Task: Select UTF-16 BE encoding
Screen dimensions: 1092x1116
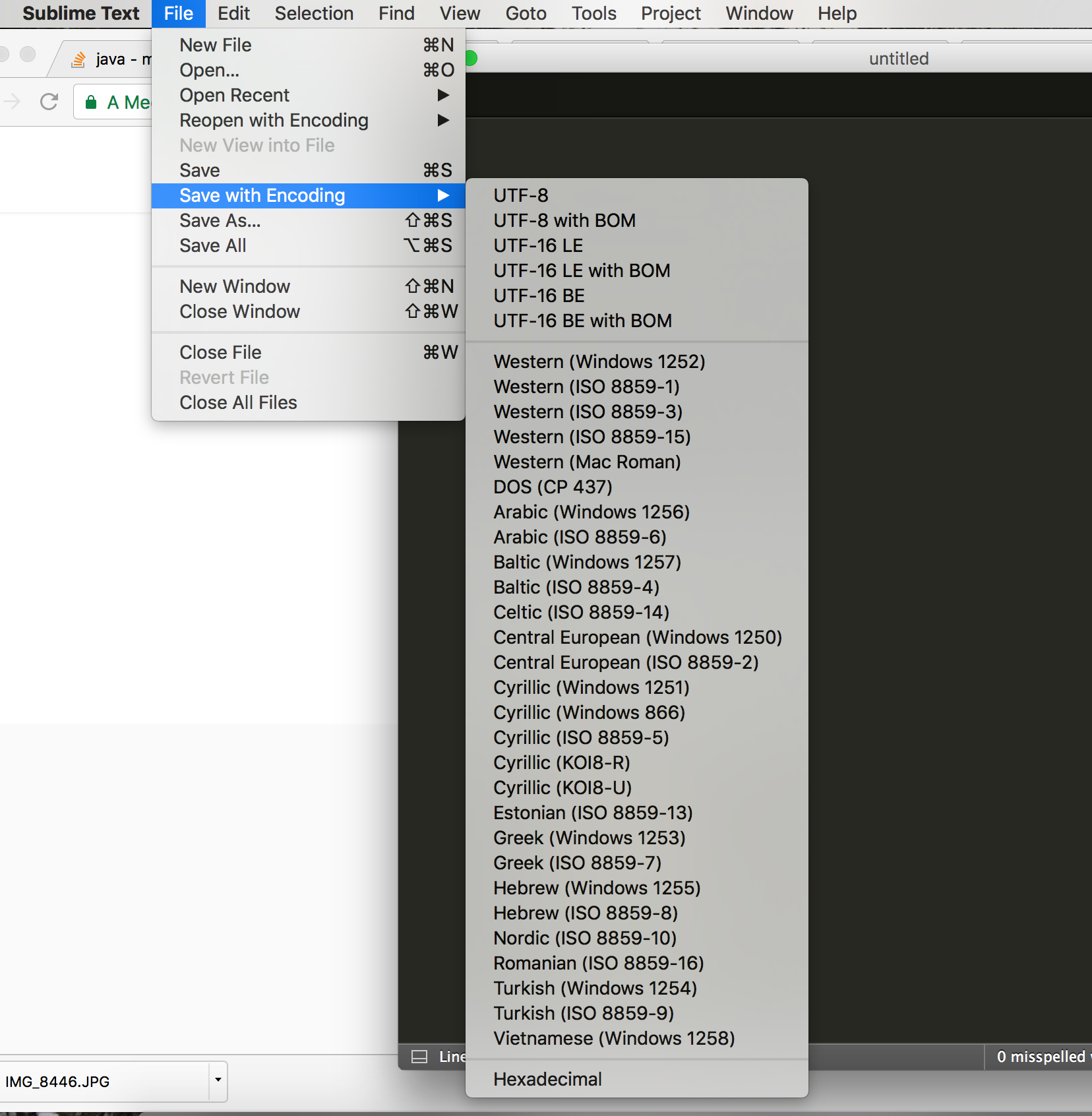Action: point(637,295)
